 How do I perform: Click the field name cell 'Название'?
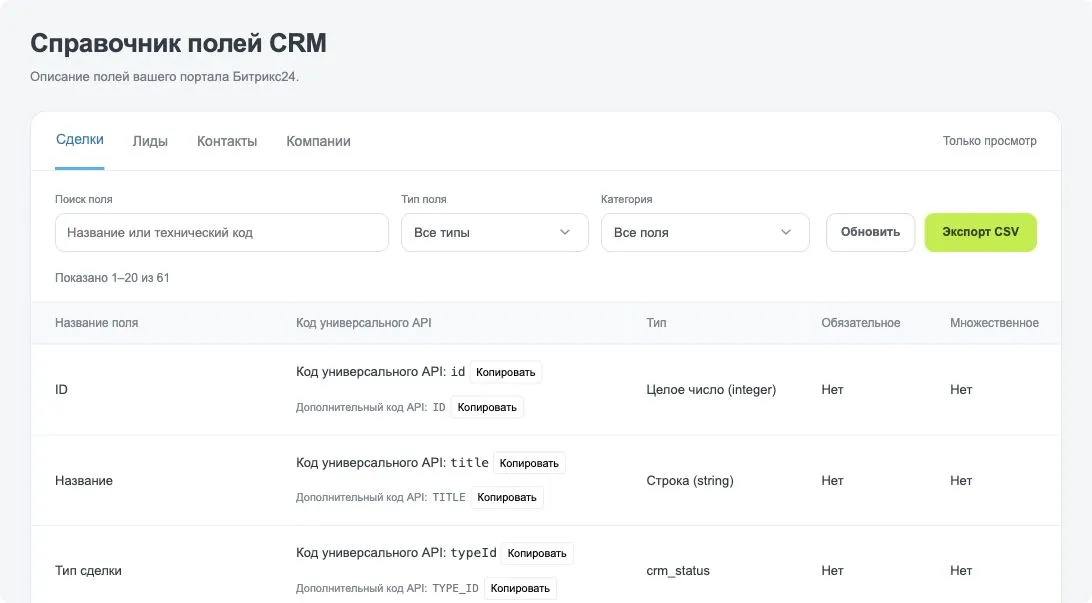(x=84, y=480)
